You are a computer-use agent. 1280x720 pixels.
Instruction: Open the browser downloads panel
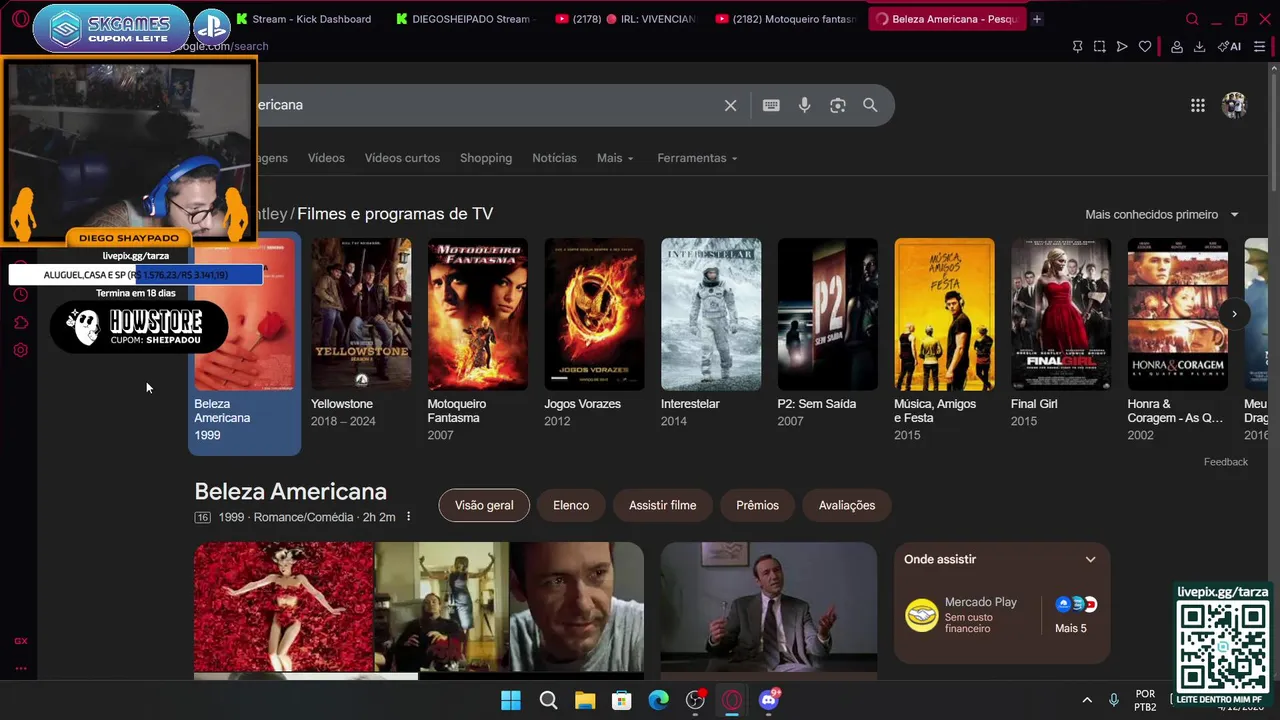point(1200,46)
